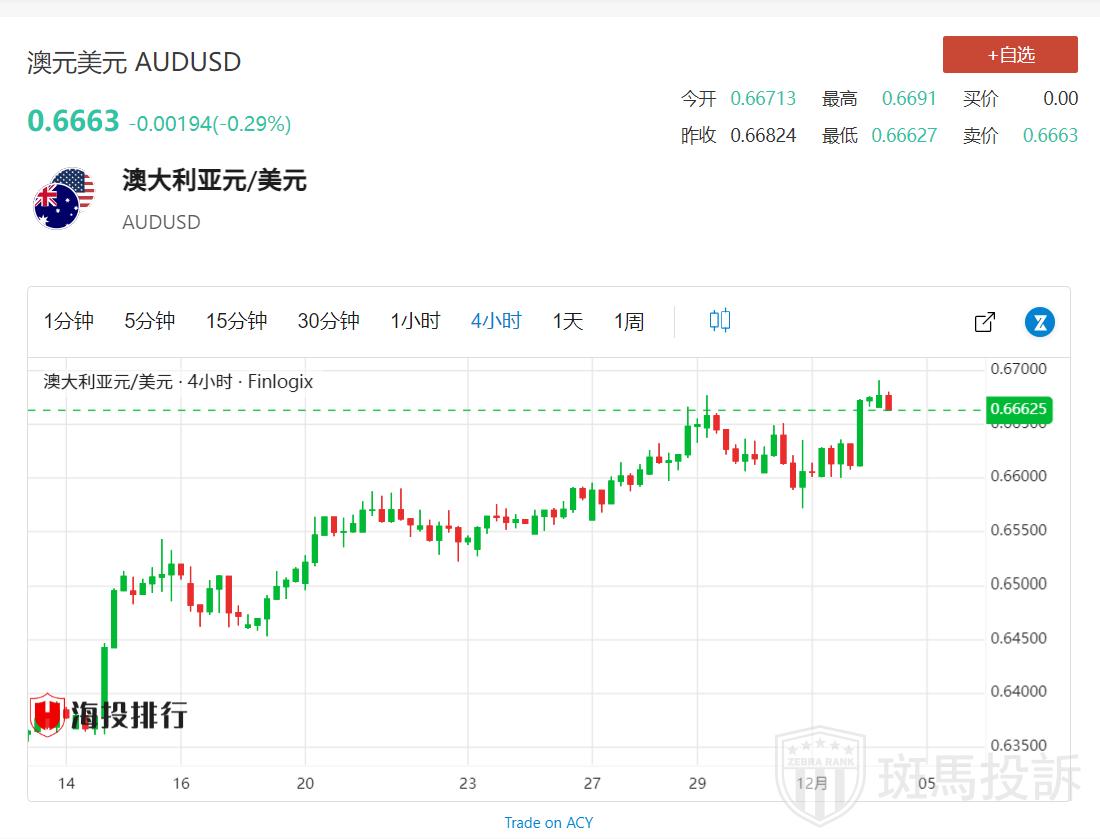Screen dimensions: 1100x839
Task: Click the chart title 澳大利亚元/美元 · 4小时 · Finlogix
Action: (x=178, y=382)
